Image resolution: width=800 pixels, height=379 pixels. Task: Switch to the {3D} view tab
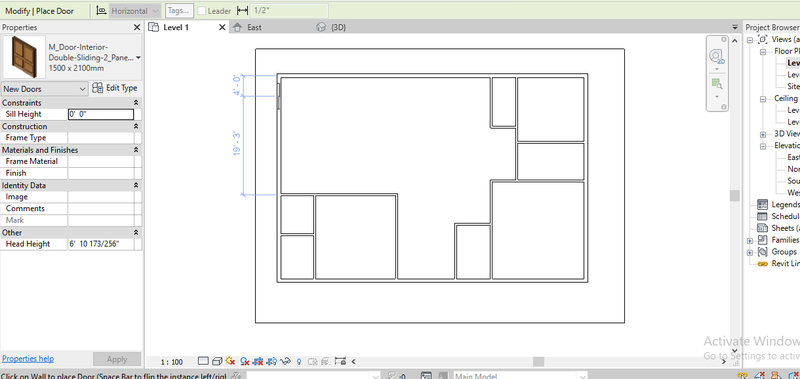tap(338, 28)
